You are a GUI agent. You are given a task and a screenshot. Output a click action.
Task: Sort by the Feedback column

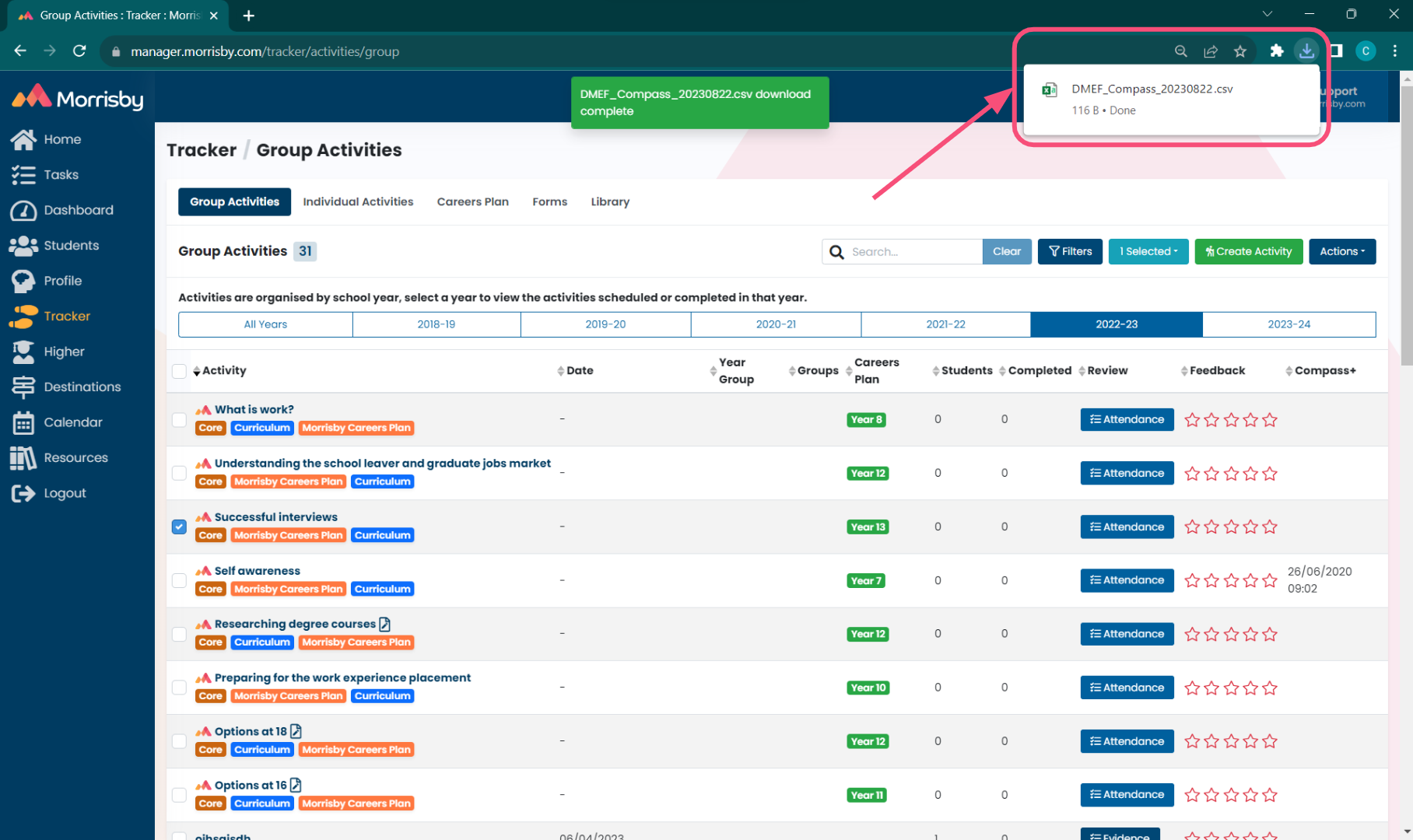click(x=1212, y=371)
